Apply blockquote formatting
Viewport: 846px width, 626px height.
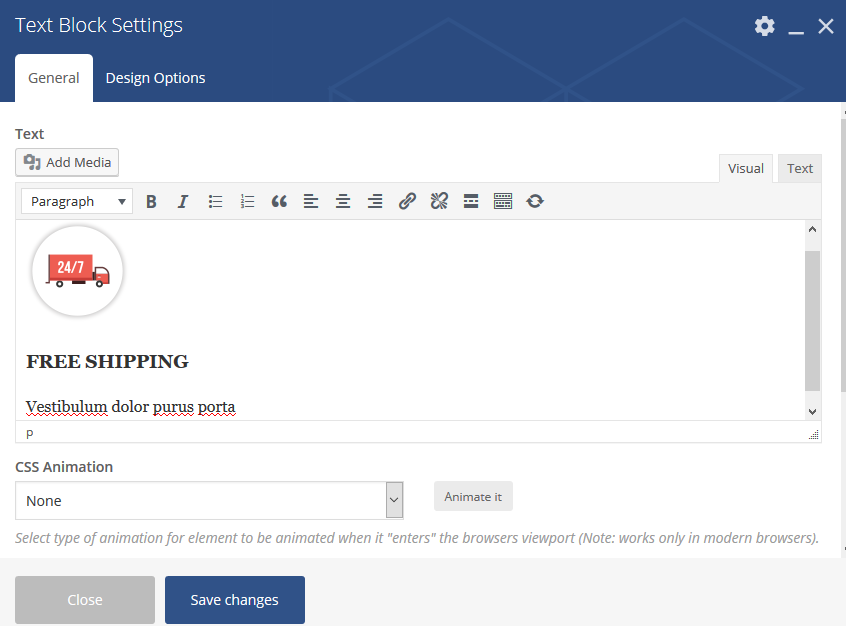coord(279,201)
